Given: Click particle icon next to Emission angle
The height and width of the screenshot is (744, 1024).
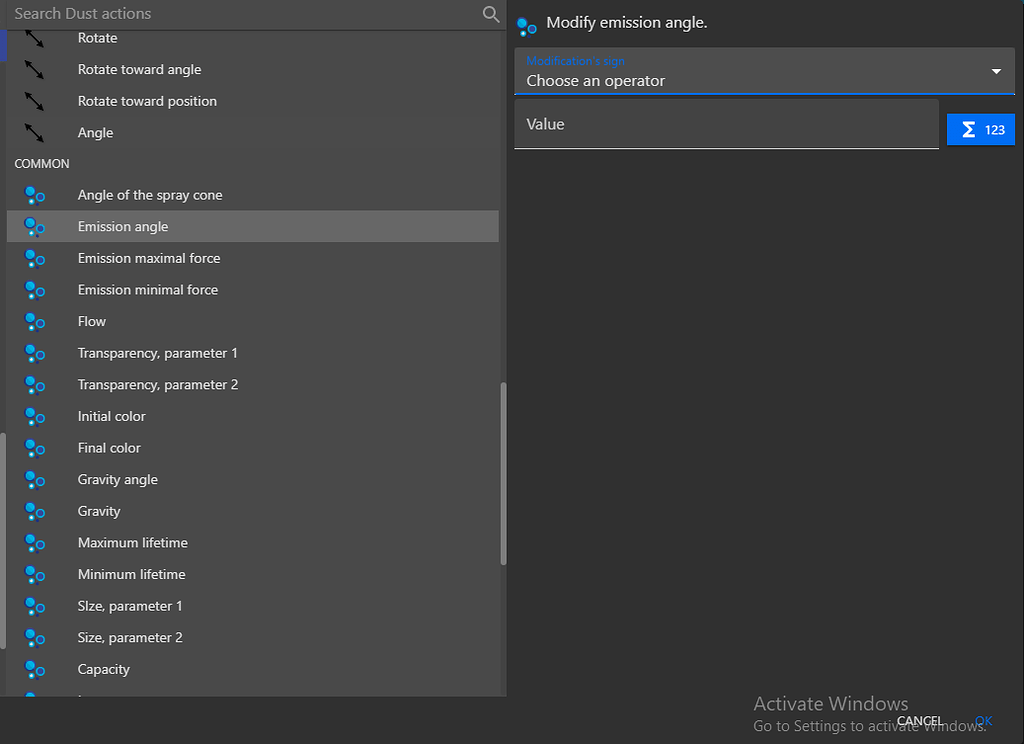Looking at the screenshot, I should [34, 227].
